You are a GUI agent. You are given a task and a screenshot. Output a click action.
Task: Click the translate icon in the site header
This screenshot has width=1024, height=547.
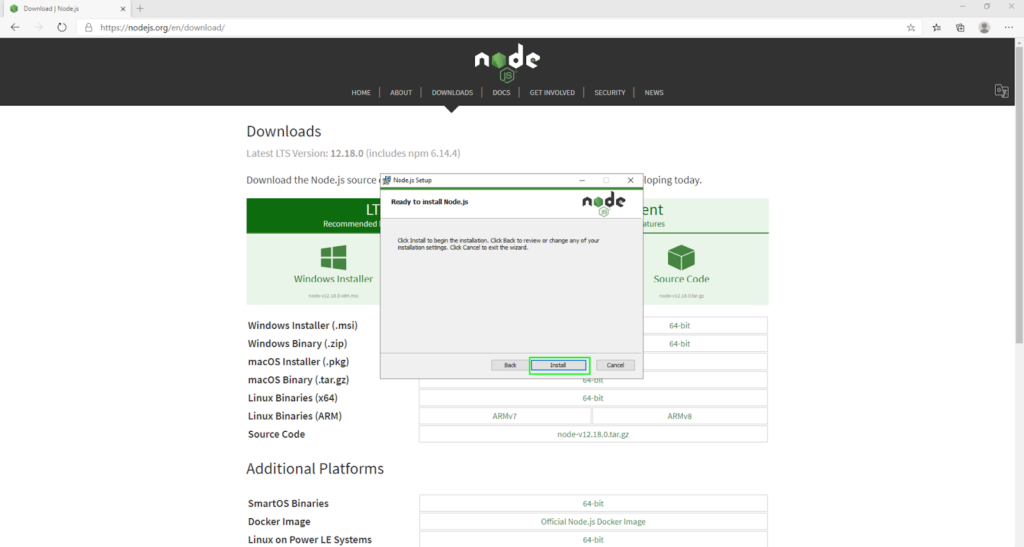pos(1001,91)
